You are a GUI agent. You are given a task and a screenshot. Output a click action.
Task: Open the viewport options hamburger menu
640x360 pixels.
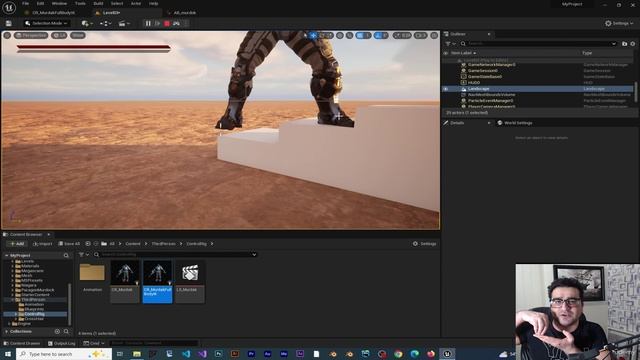tap(7, 36)
